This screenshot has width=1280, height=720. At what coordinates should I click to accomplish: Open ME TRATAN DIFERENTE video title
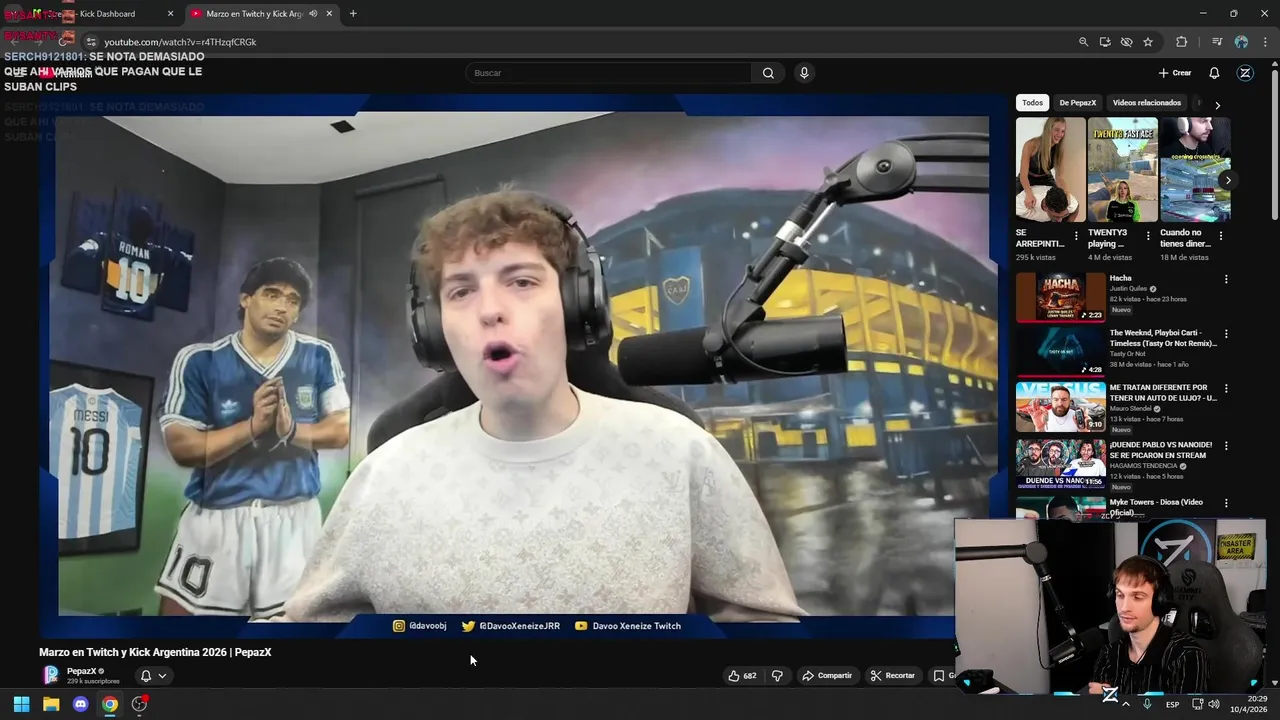(x=1163, y=392)
